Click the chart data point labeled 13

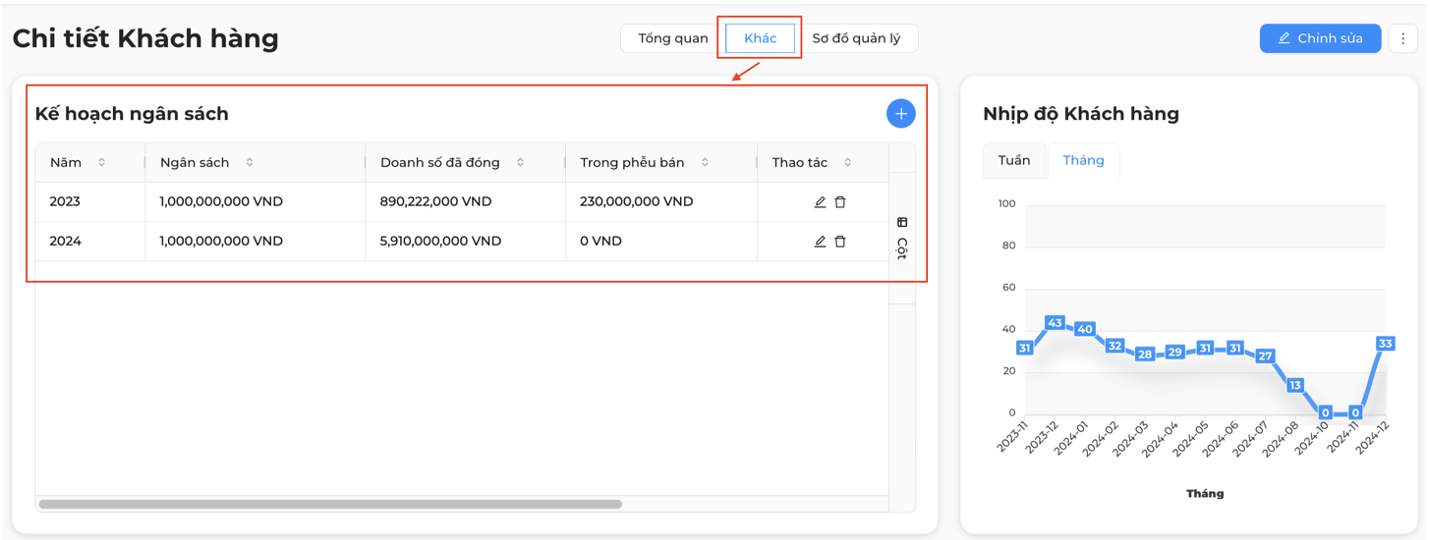(1295, 385)
